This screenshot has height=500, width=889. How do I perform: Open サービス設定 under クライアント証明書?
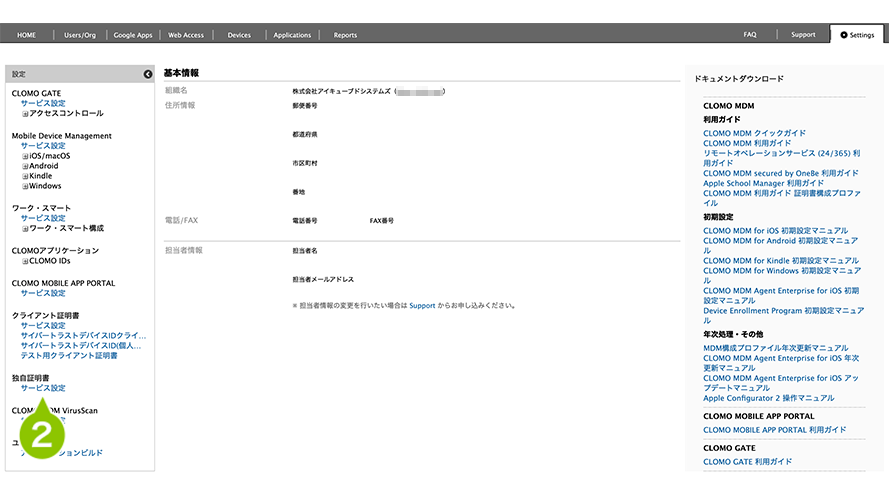tap(43, 326)
